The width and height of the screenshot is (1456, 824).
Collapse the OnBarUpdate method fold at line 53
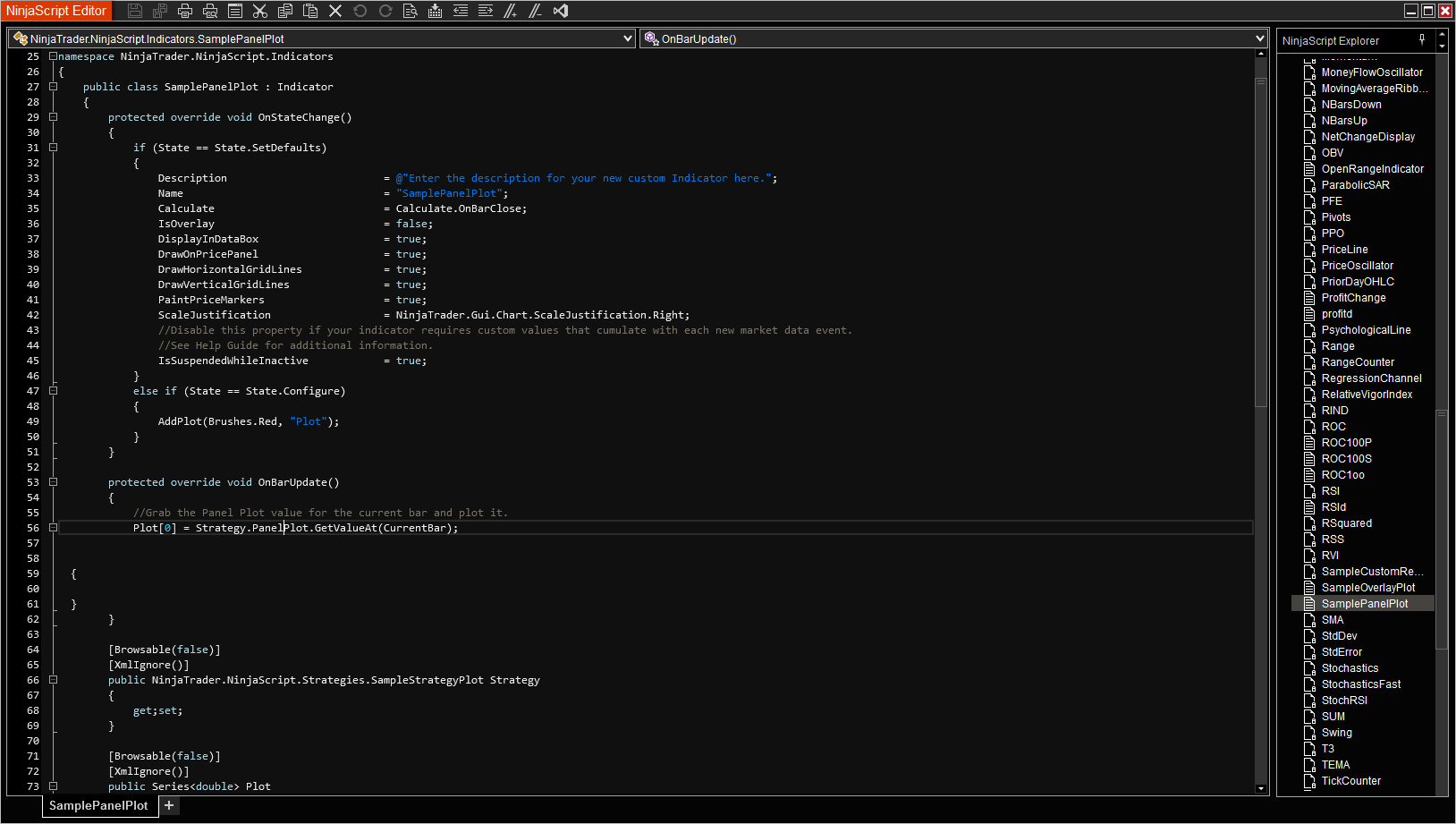(54, 482)
